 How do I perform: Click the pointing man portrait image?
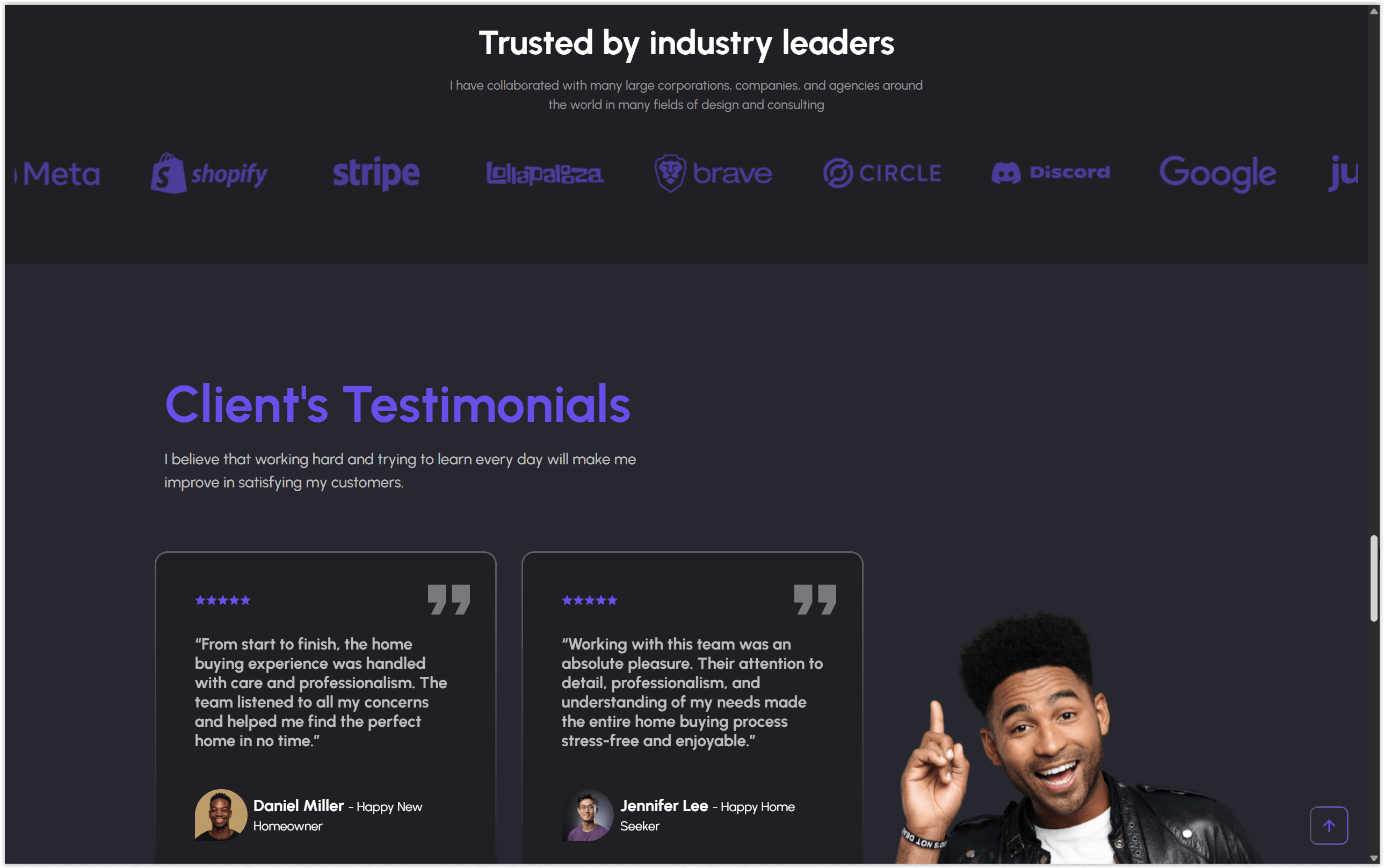tap(1062, 738)
